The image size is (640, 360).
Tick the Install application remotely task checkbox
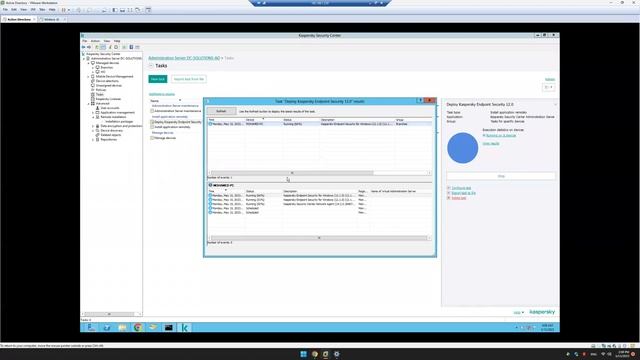pos(152,127)
